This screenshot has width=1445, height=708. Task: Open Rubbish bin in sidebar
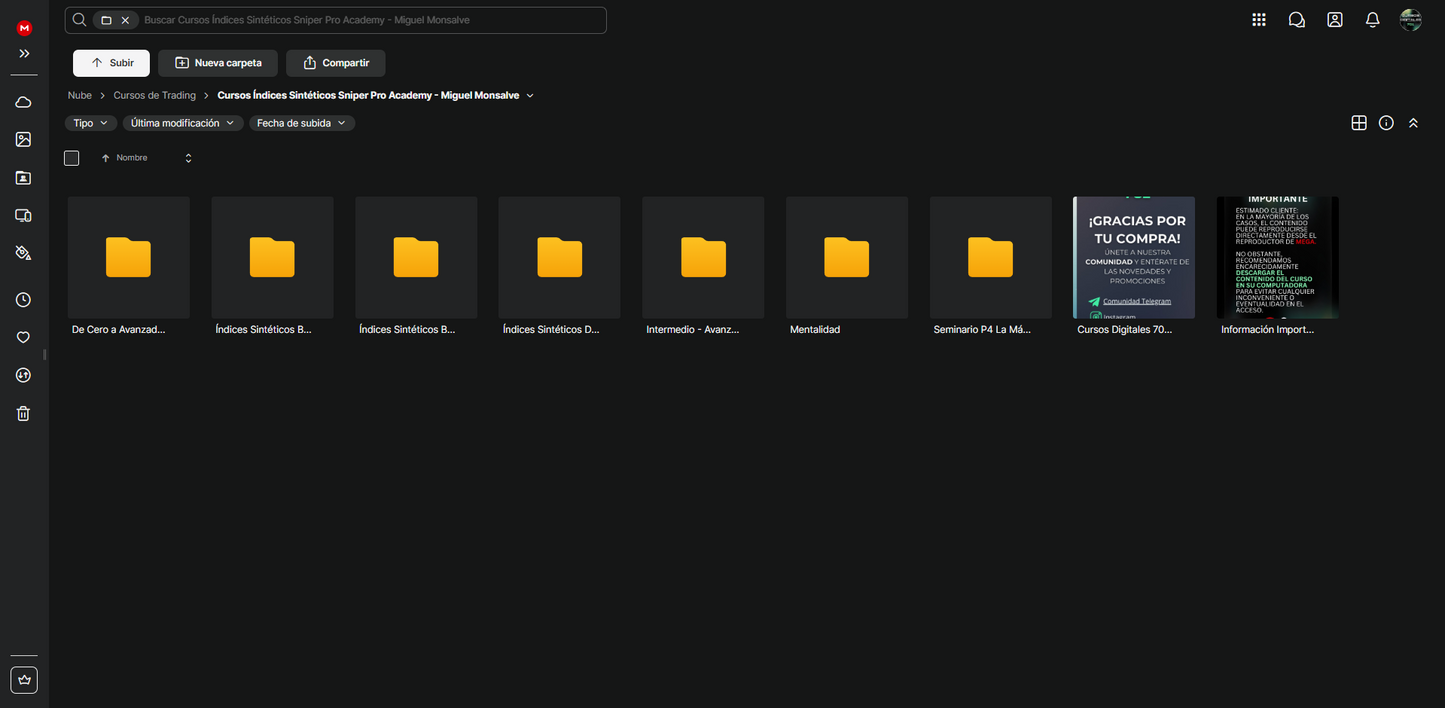[x=24, y=414]
